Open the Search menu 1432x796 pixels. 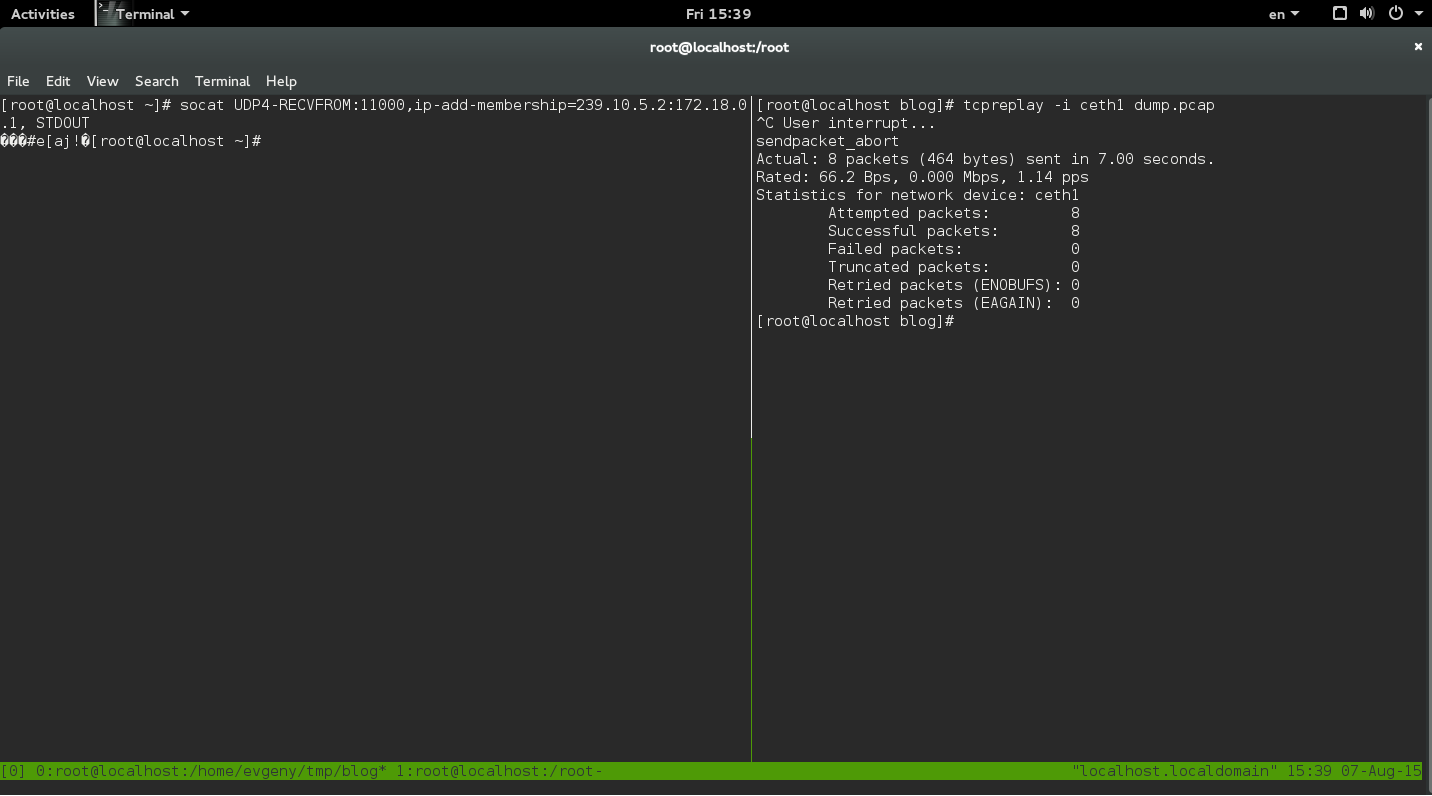point(156,81)
